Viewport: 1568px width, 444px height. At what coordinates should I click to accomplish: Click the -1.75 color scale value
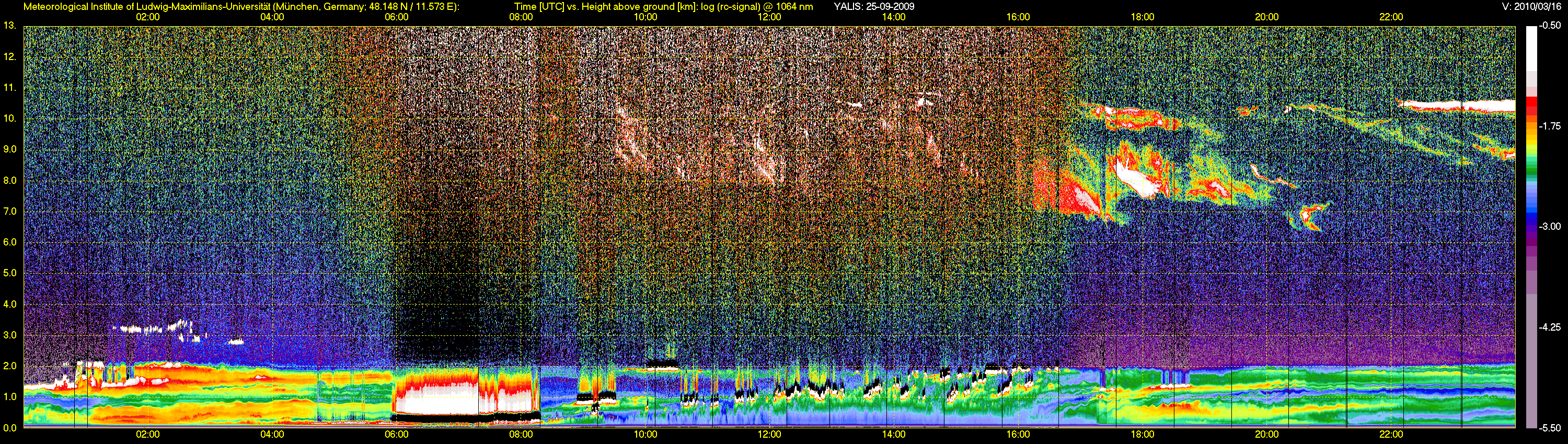1550,126
